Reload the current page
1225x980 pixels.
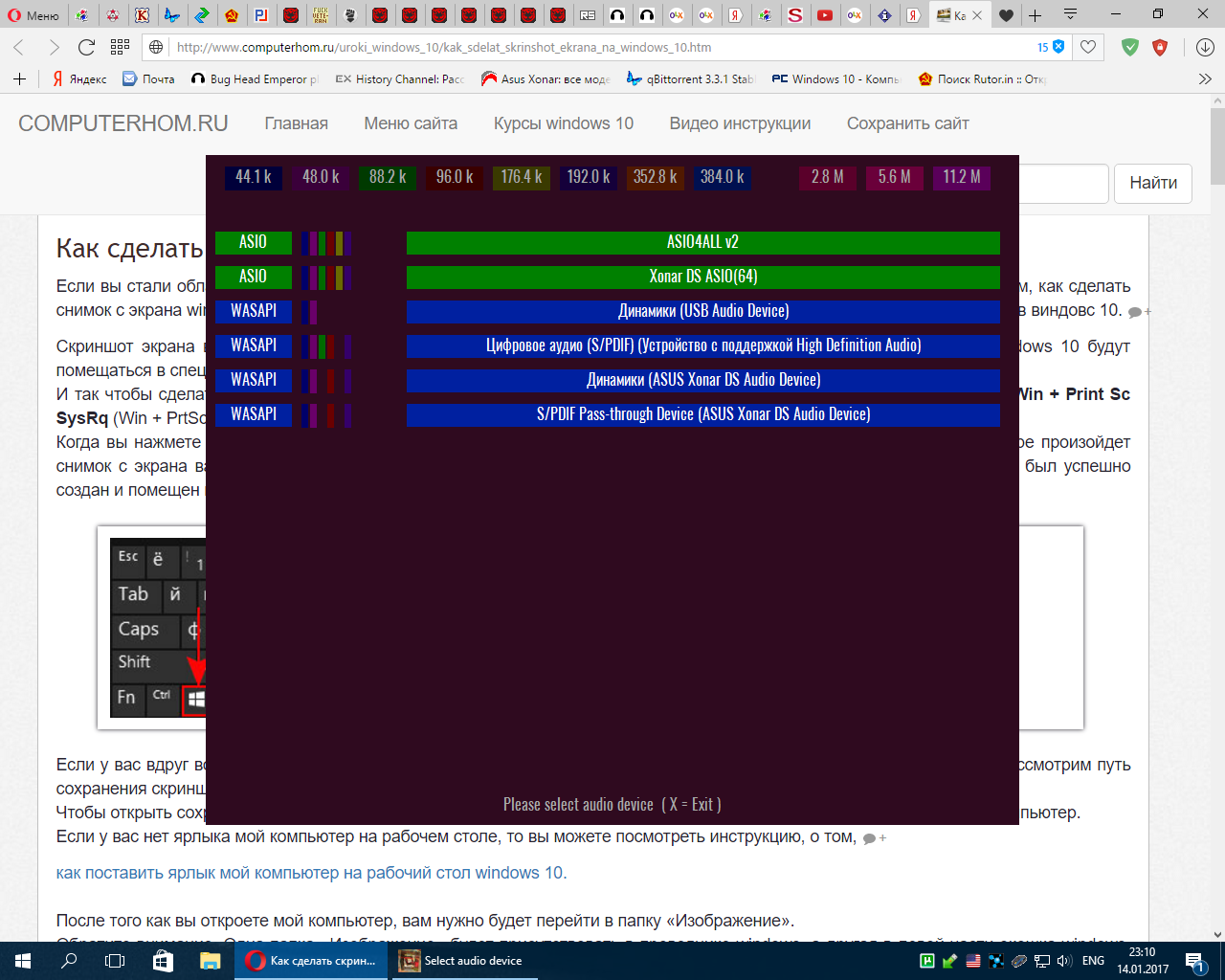(x=86, y=47)
